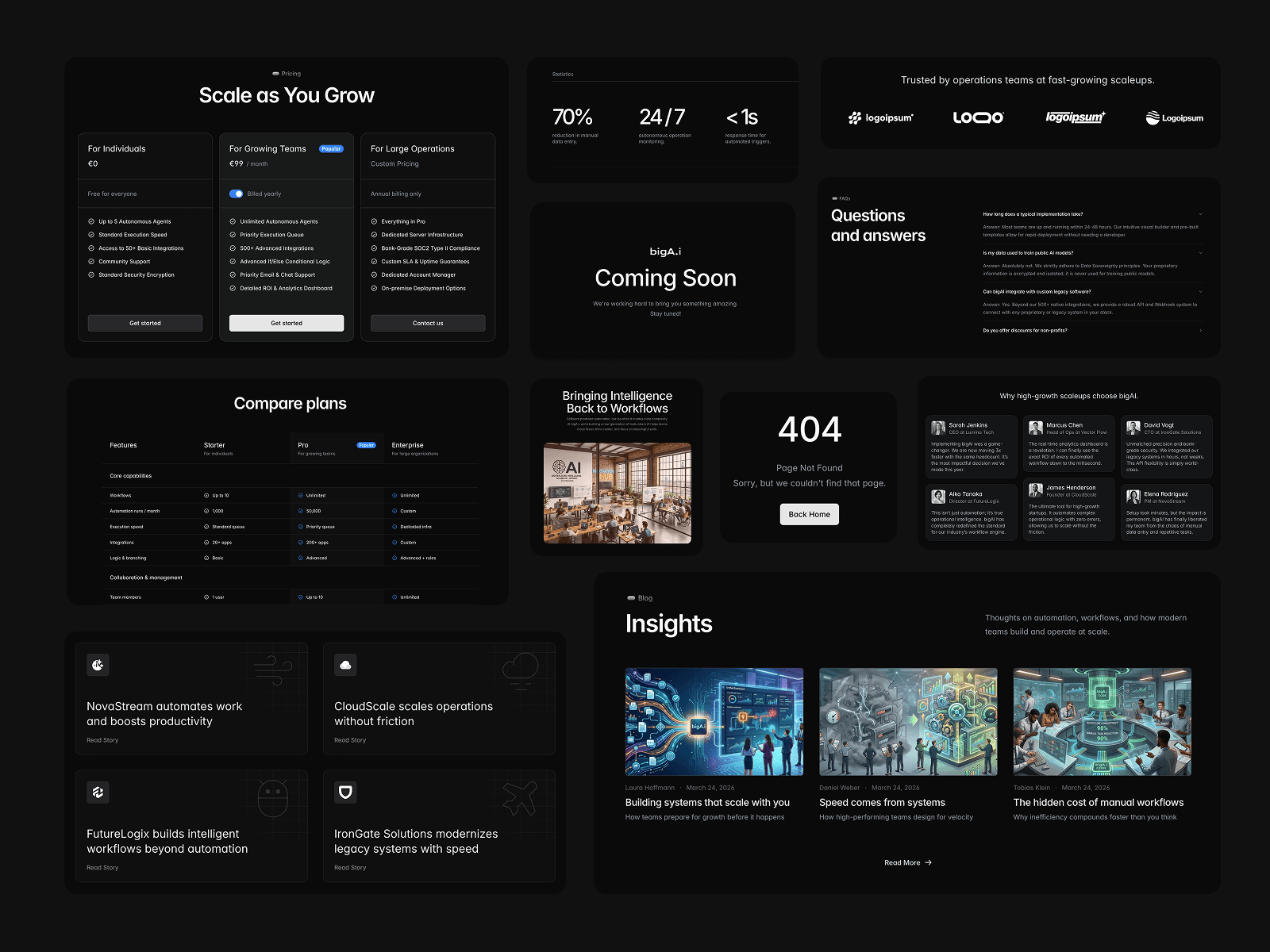Image resolution: width=1270 pixels, height=952 pixels.
Task: Click the 'Core capabilities' section label
Action: click(131, 476)
